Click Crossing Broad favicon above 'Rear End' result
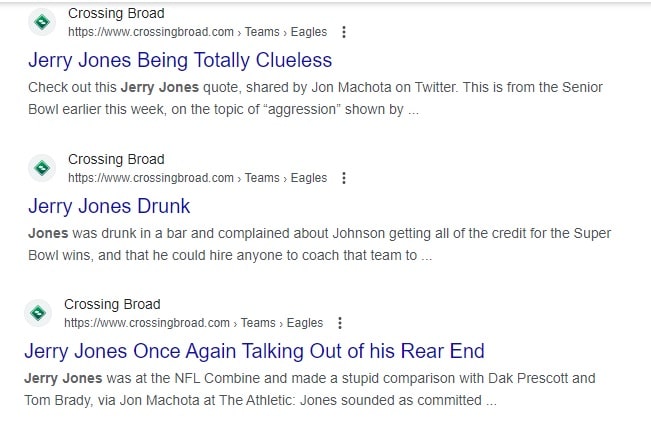Screen dimensions: 651x432 coord(38,313)
